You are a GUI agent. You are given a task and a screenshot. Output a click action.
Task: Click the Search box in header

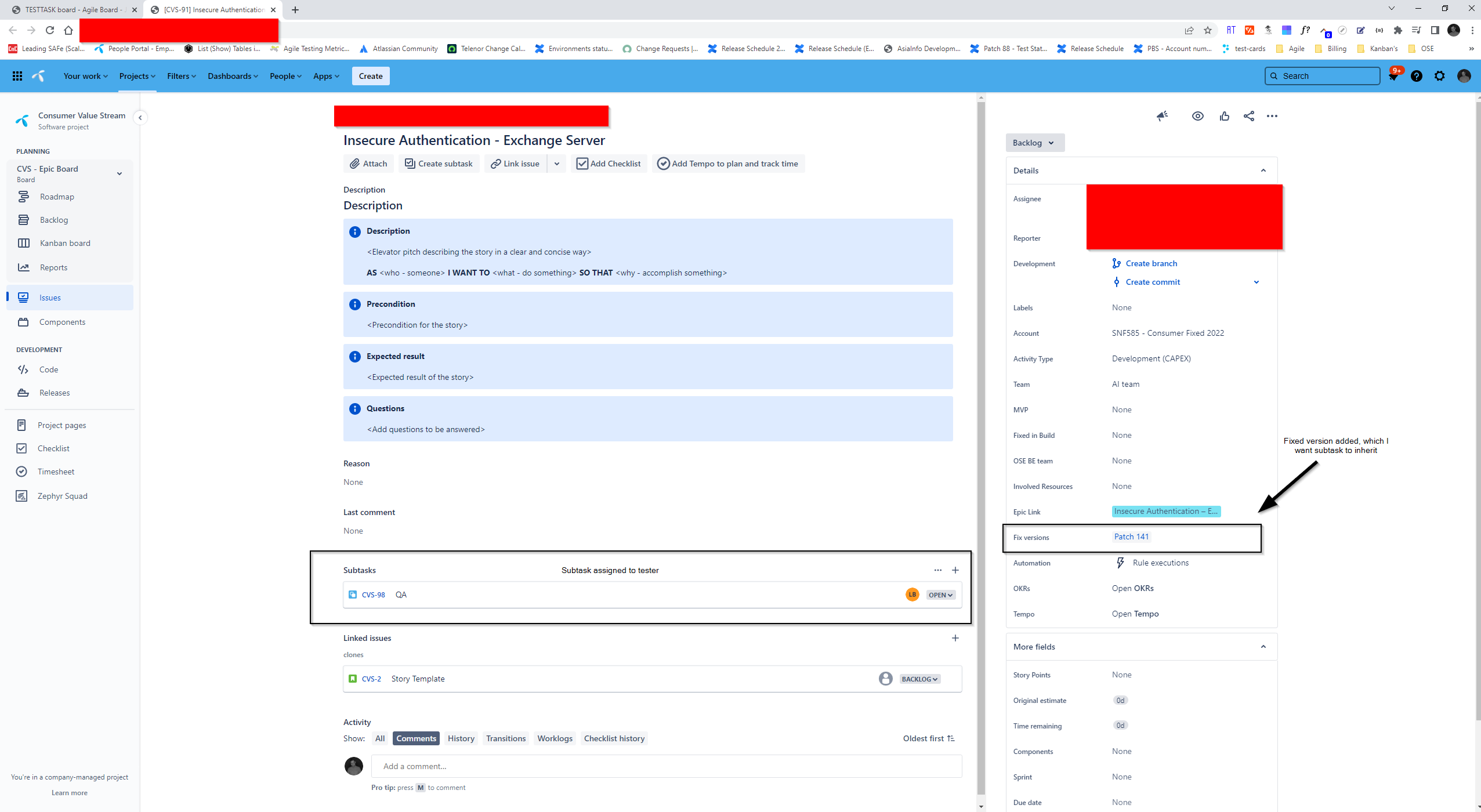coord(1322,76)
